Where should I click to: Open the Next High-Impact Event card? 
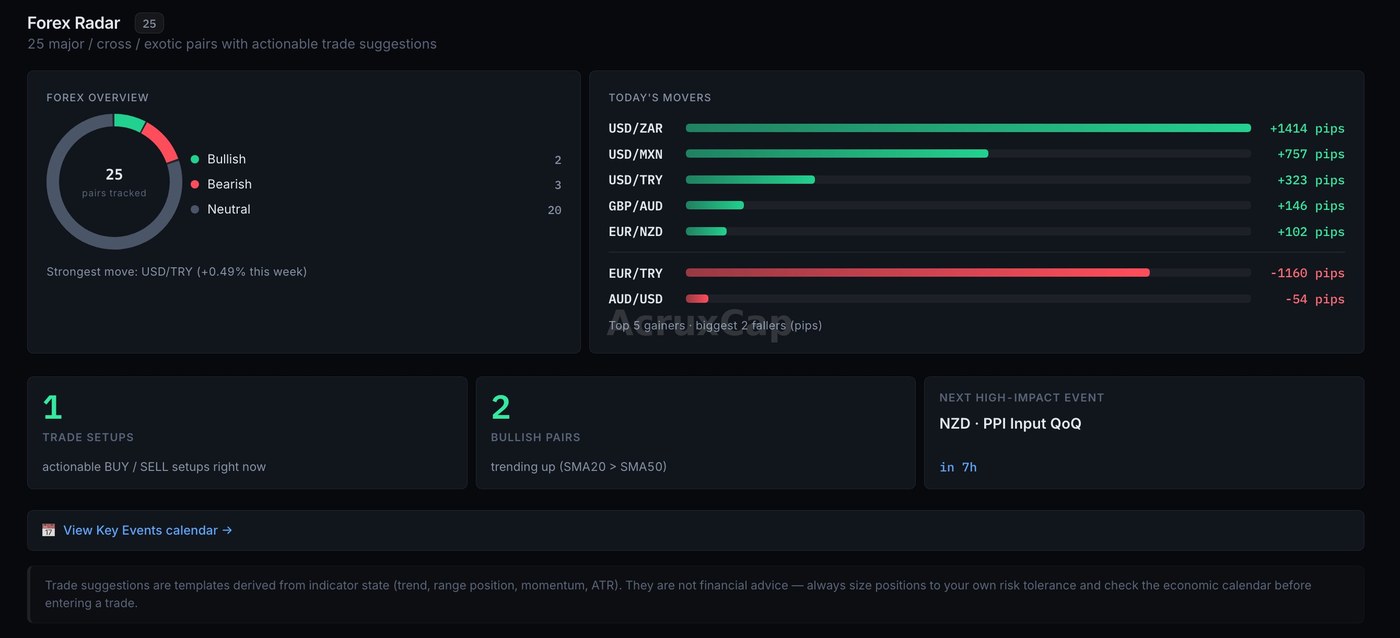point(1144,432)
